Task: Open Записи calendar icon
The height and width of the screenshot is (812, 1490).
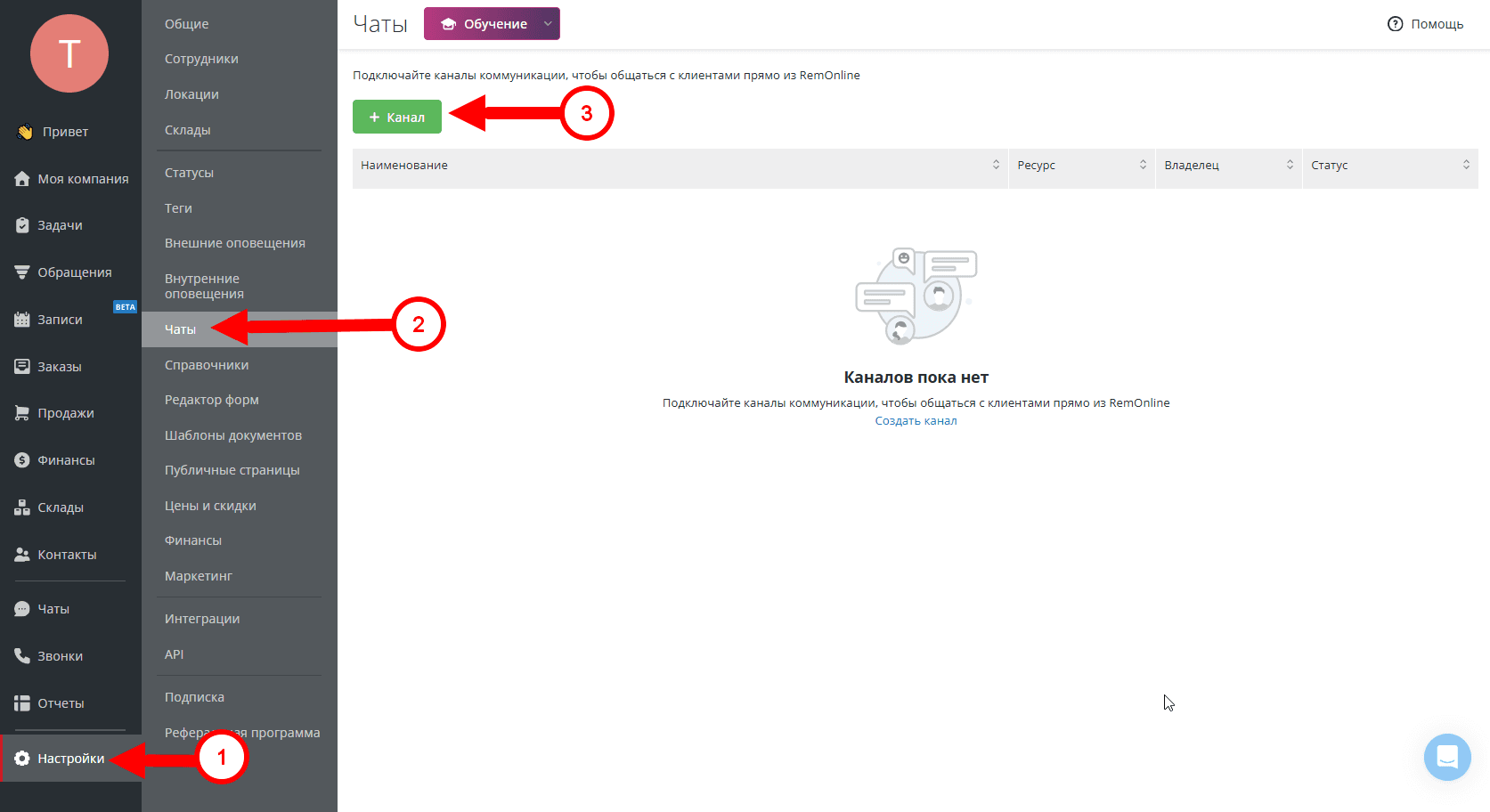Action: pos(22,320)
